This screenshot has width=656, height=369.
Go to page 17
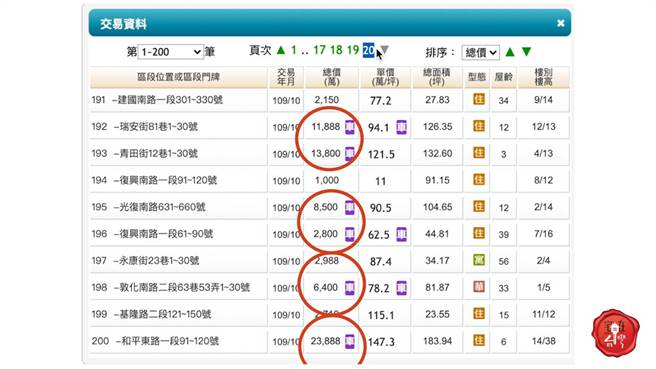click(319, 51)
